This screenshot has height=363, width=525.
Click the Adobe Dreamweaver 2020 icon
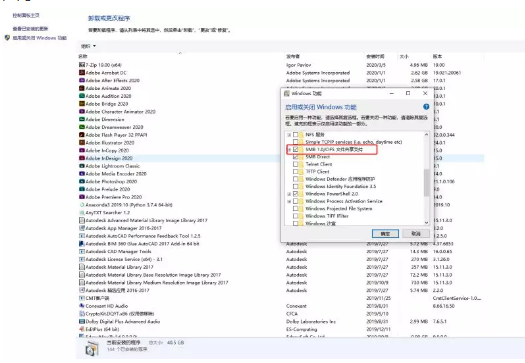(x=82, y=127)
